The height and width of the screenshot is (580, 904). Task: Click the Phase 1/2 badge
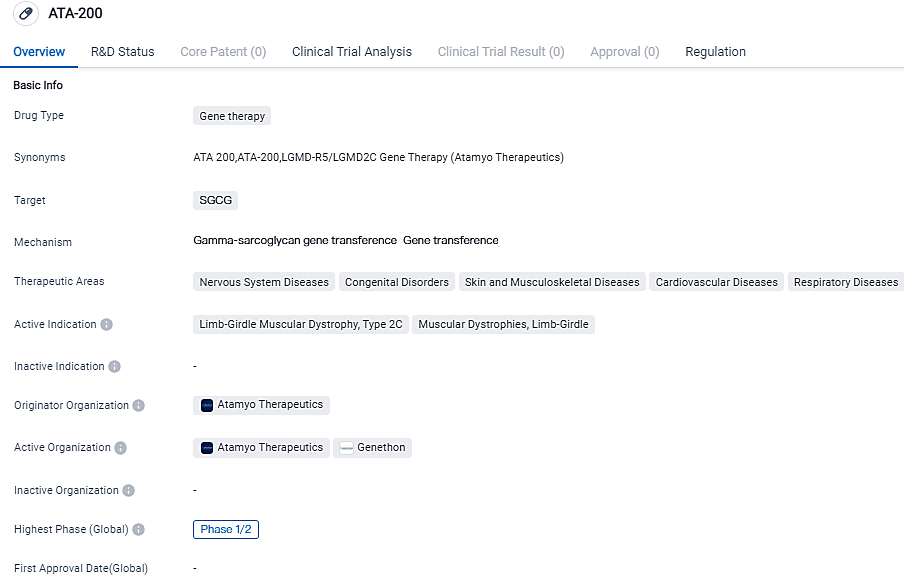pos(226,530)
